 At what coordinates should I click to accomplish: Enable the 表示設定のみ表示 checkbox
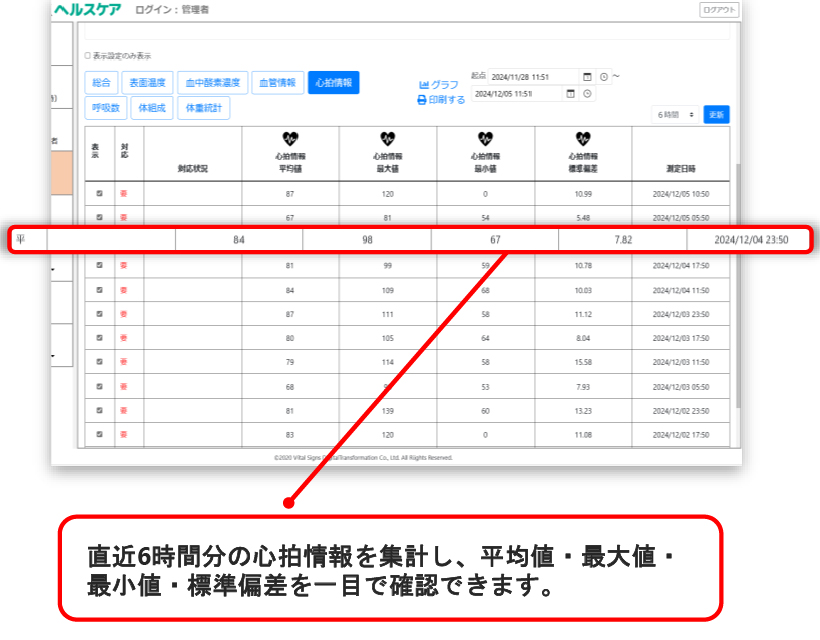(87, 58)
